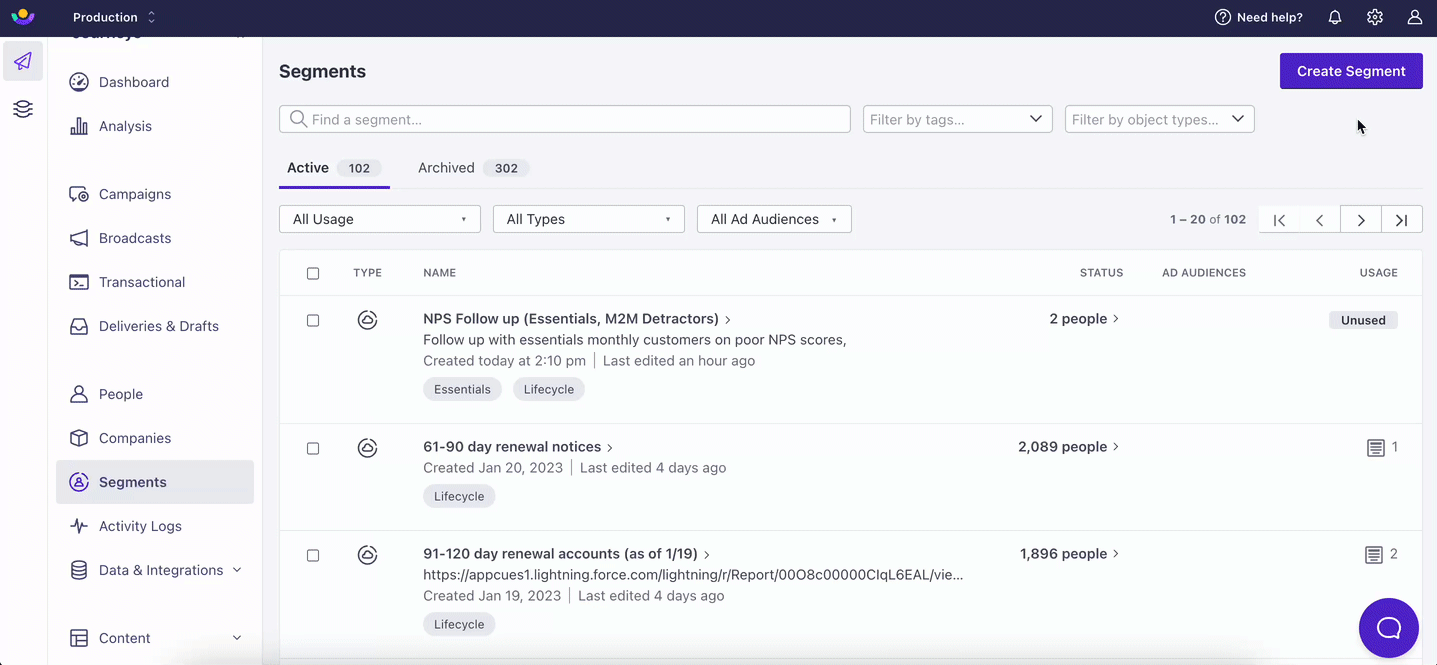Click the Essentials tag
The width and height of the screenshot is (1437, 665).
[462, 389]
